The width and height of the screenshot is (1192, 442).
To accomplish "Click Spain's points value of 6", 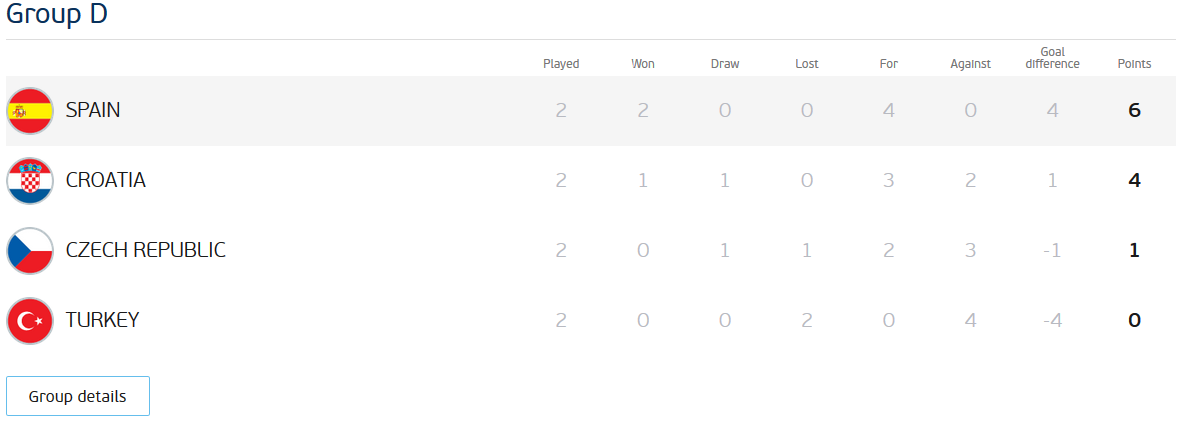I will [x=1134, y=110].
